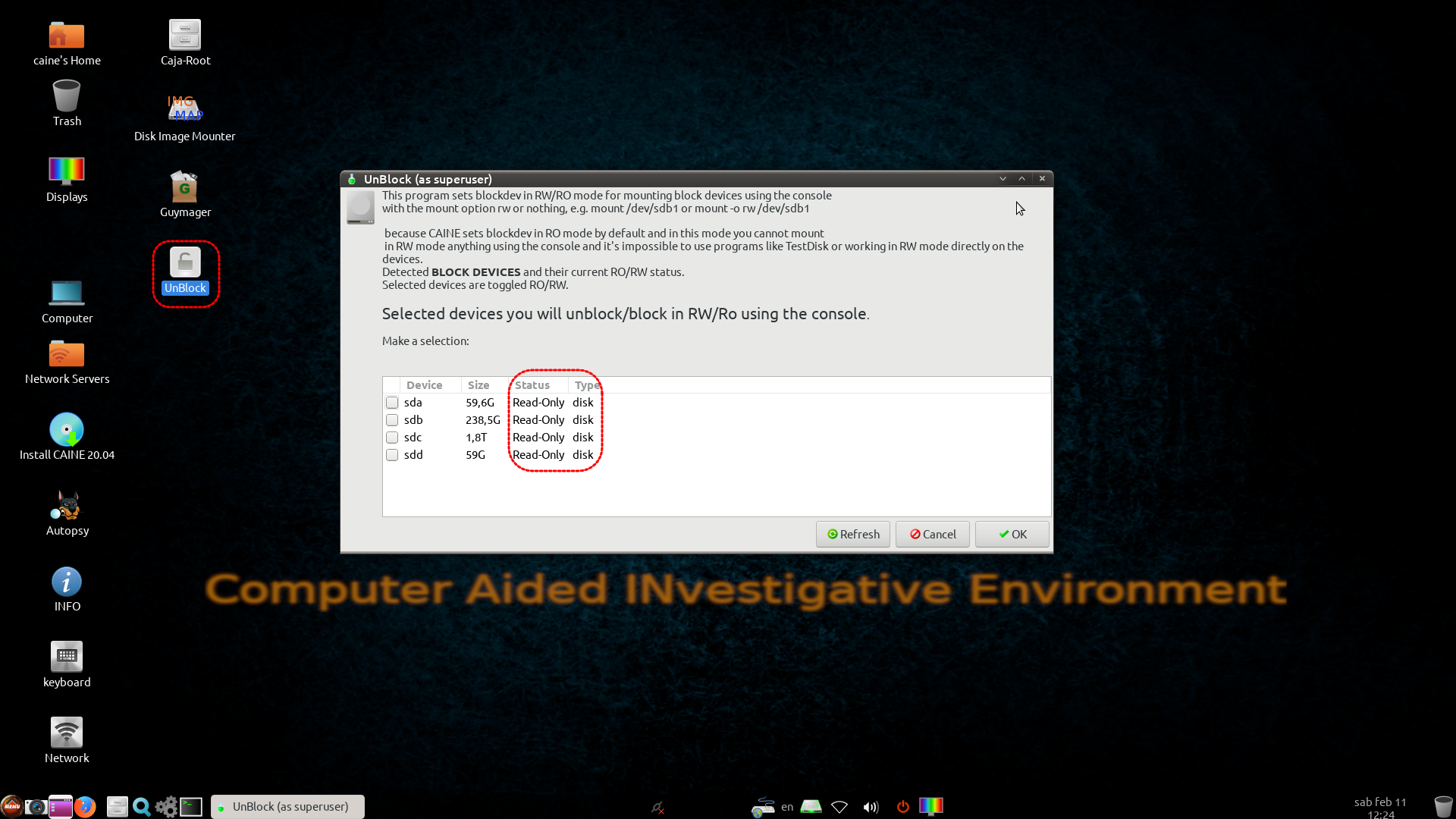Click the Device column header
1456x819 pixels.
pos(424,385)
